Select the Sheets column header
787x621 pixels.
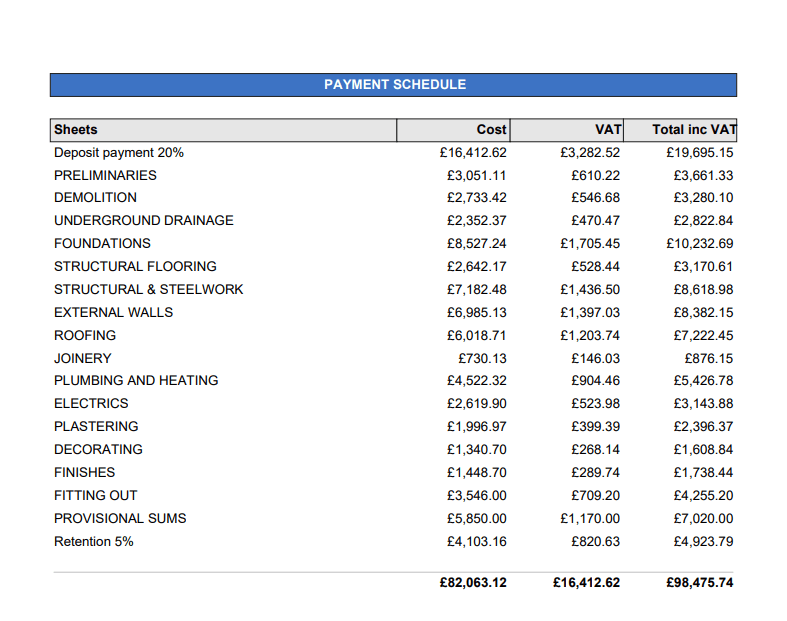coord(76,129)
